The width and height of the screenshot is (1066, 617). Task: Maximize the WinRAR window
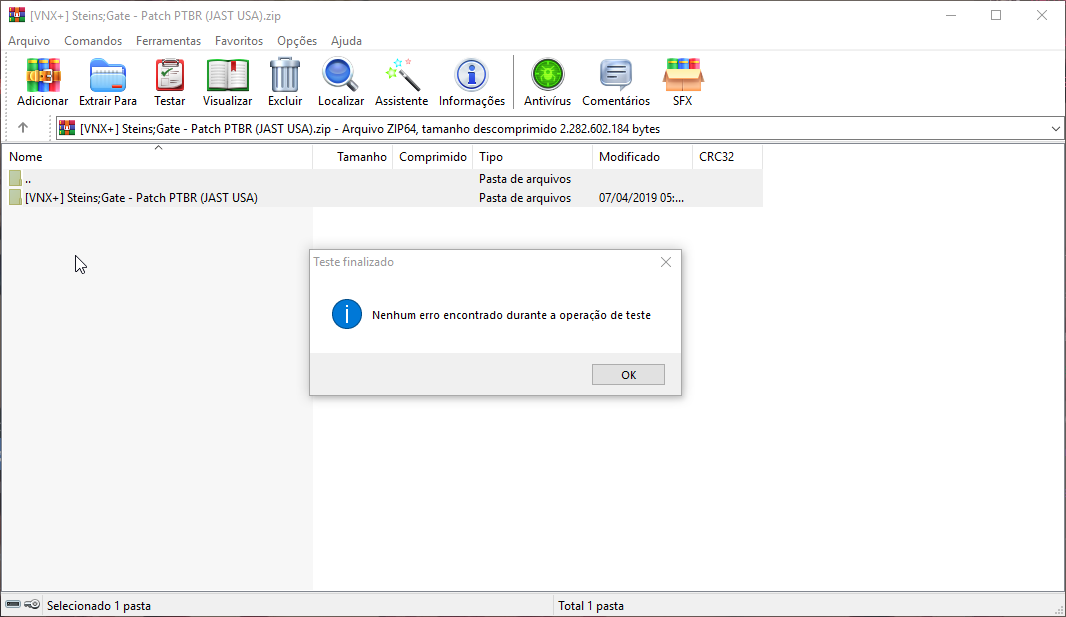(996, 15)
